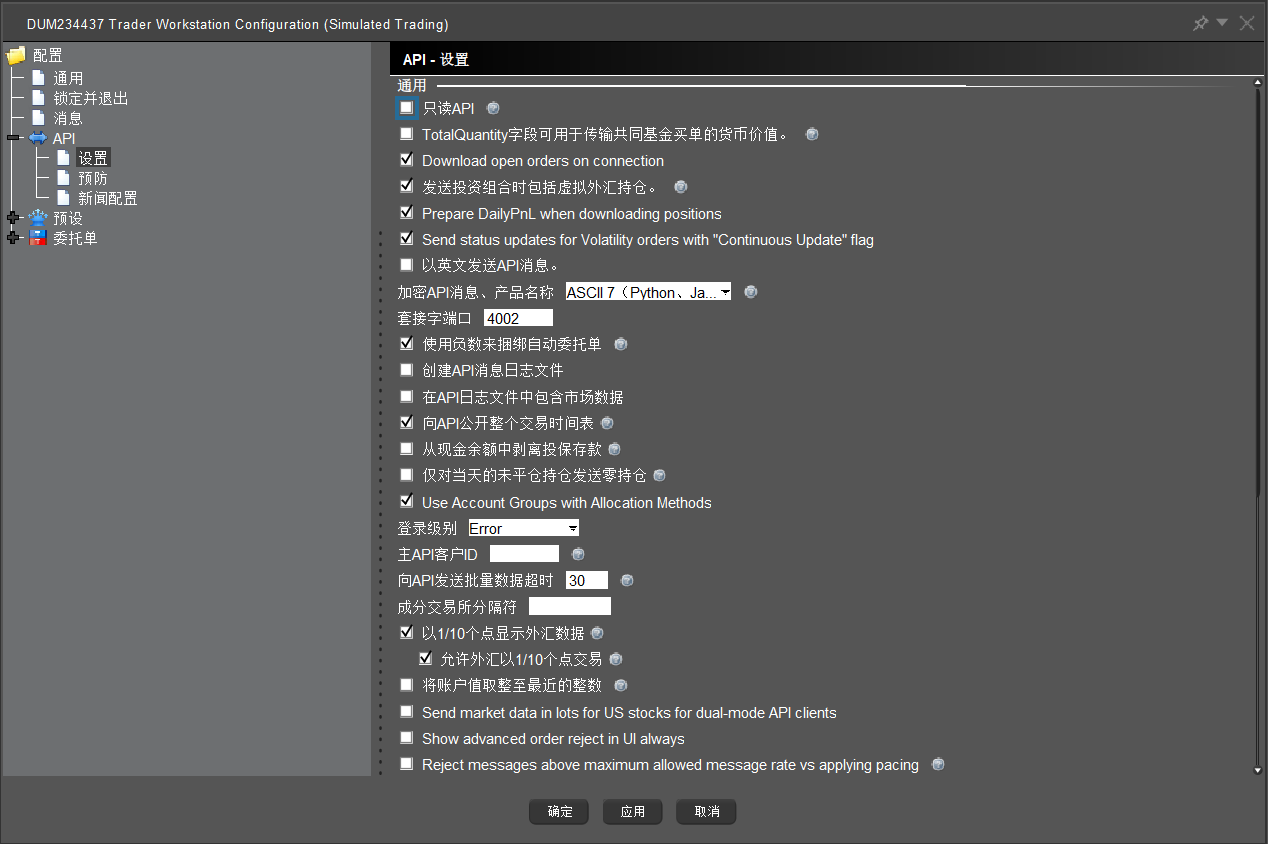Click help icon next to 主API客户ID field
This screenshot has width=1268, height=844.
(x=577, y=554)
